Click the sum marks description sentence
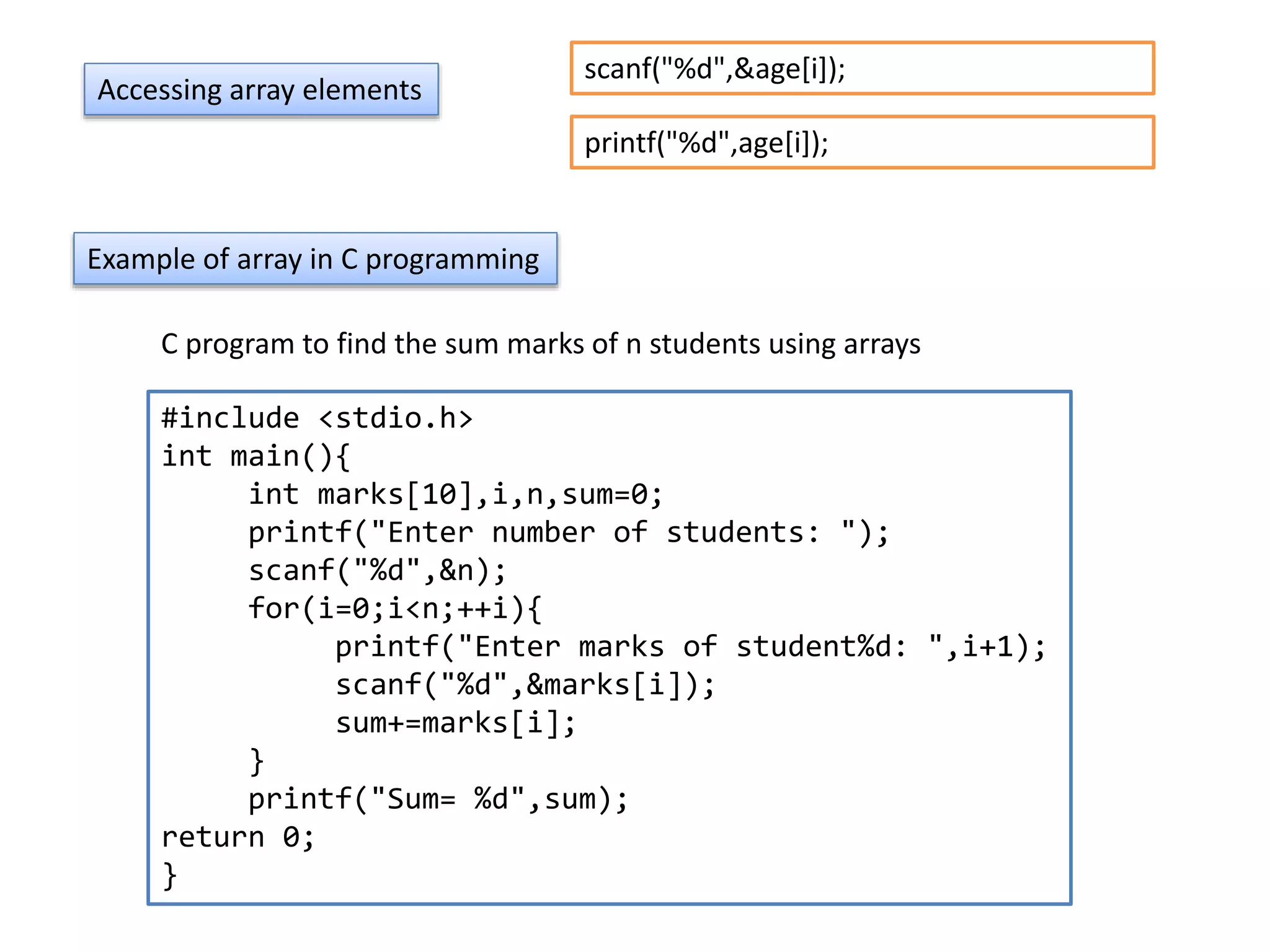 [540, 344]
